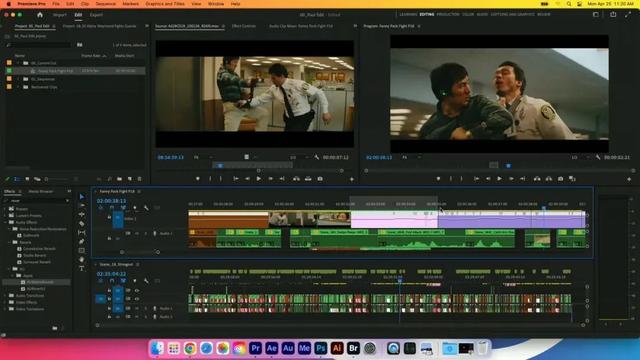Screen dimensions: 640x360
Task: Select the Rectangle tool
Action: coord(82,251)
